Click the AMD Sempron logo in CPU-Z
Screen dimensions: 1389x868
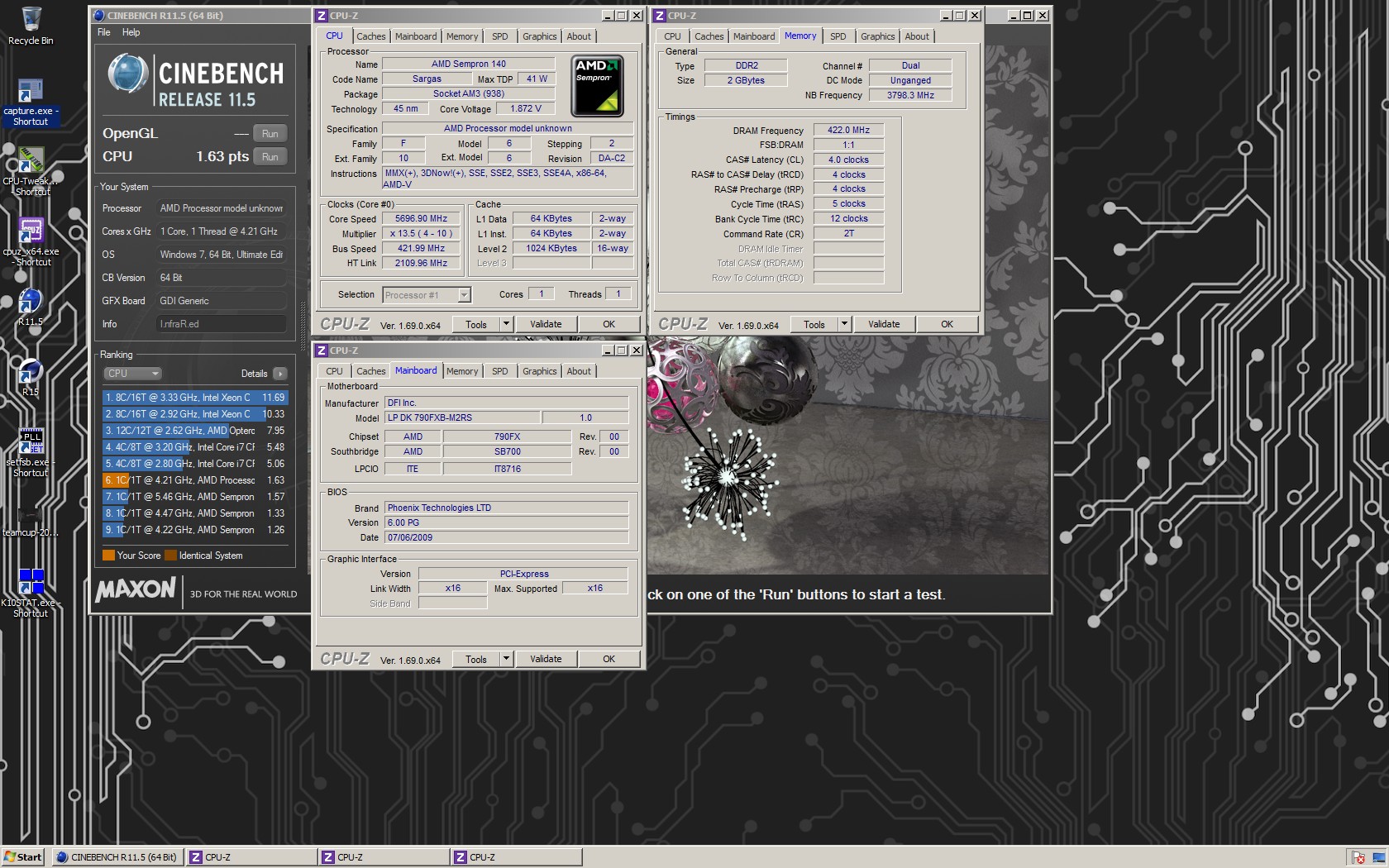(597, 86)
